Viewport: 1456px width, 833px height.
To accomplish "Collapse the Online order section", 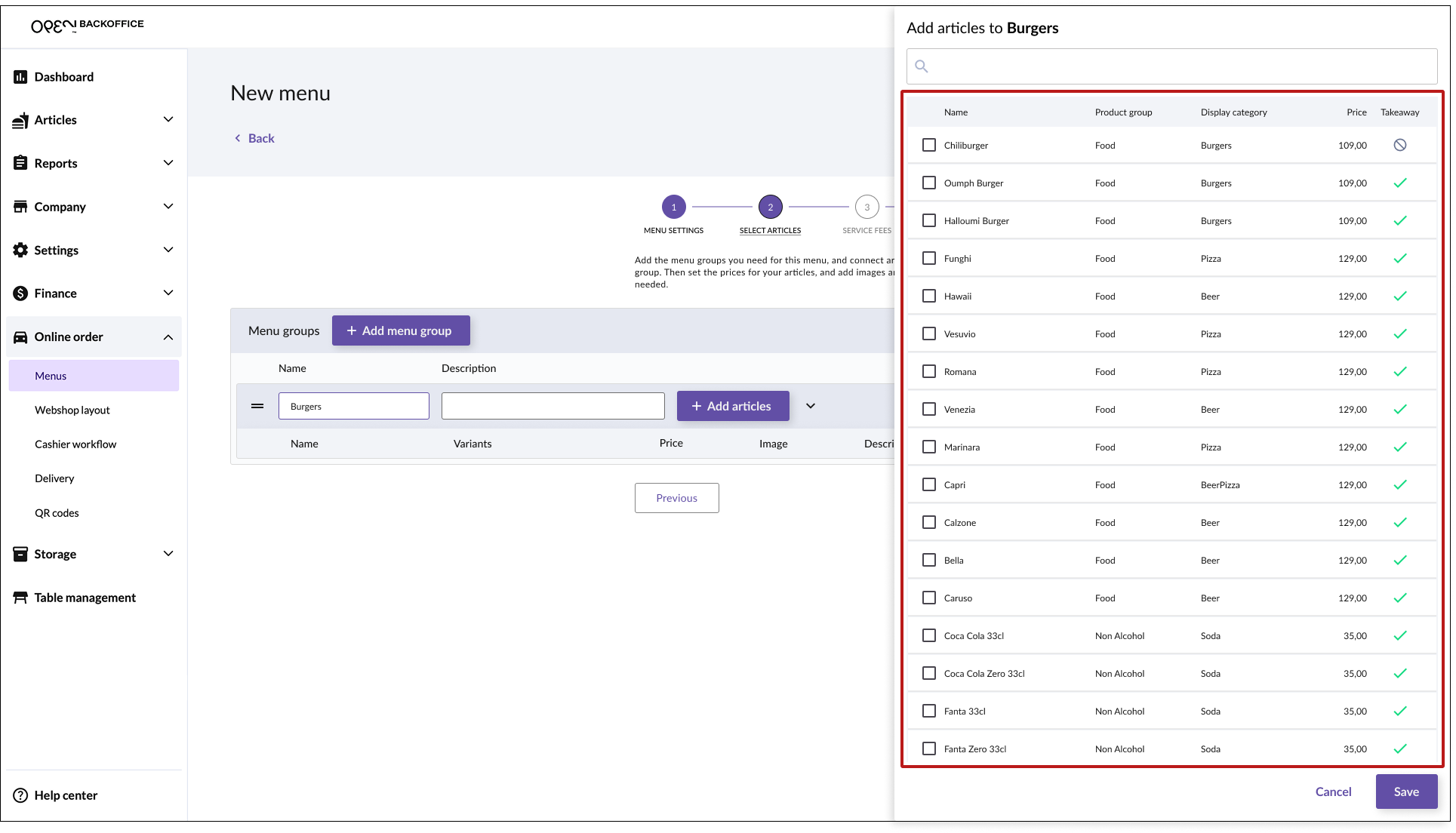I will tap(168, 337).
